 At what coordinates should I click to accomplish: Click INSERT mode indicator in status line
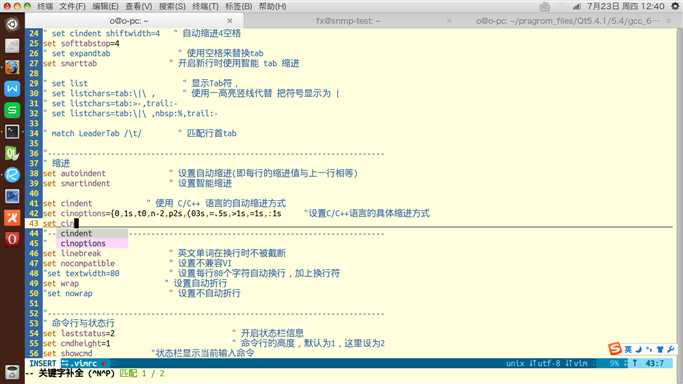42,363
